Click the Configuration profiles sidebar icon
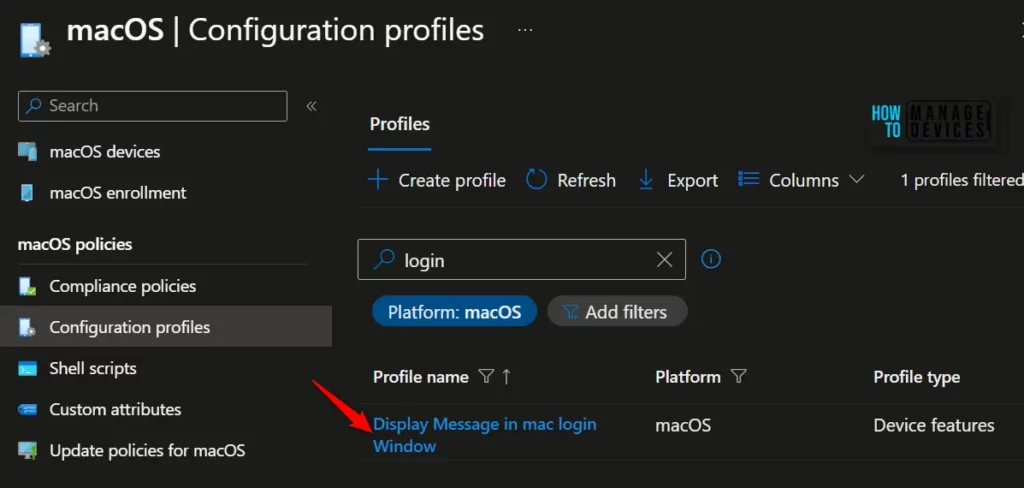 coord(27,327)
